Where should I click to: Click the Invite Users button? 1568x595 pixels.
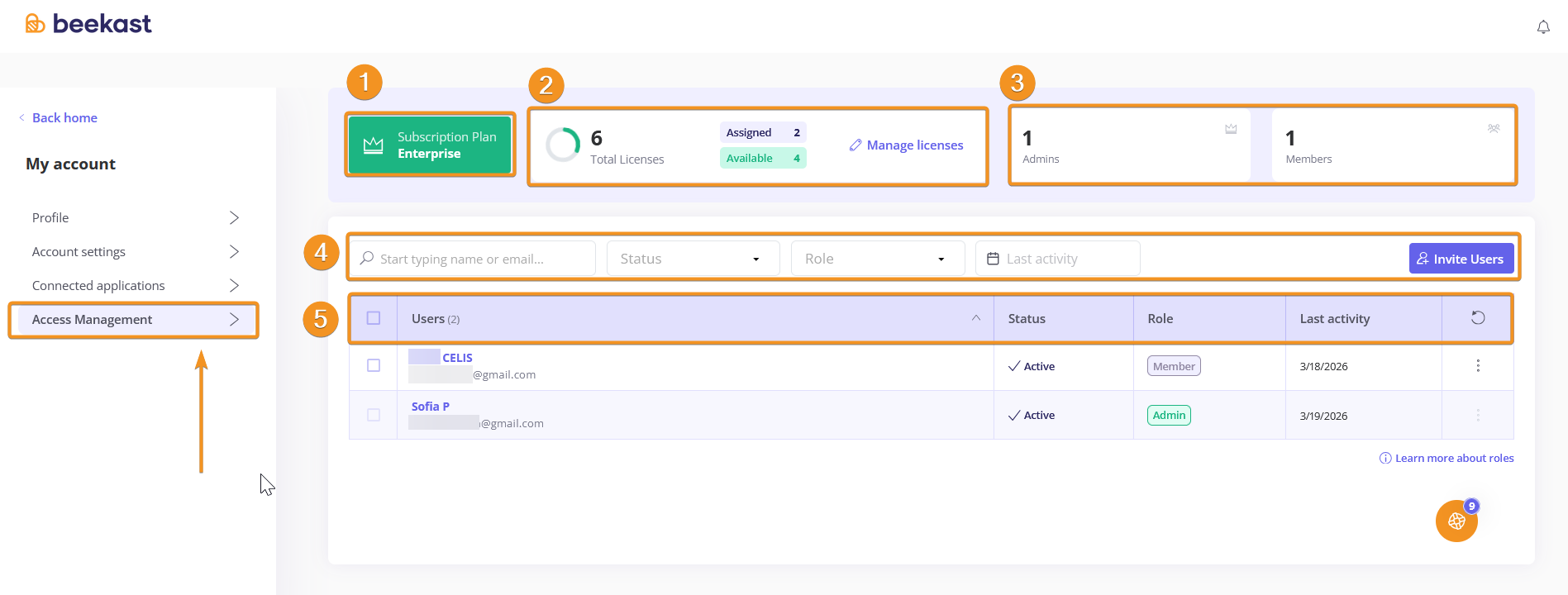click(1461, 259)
